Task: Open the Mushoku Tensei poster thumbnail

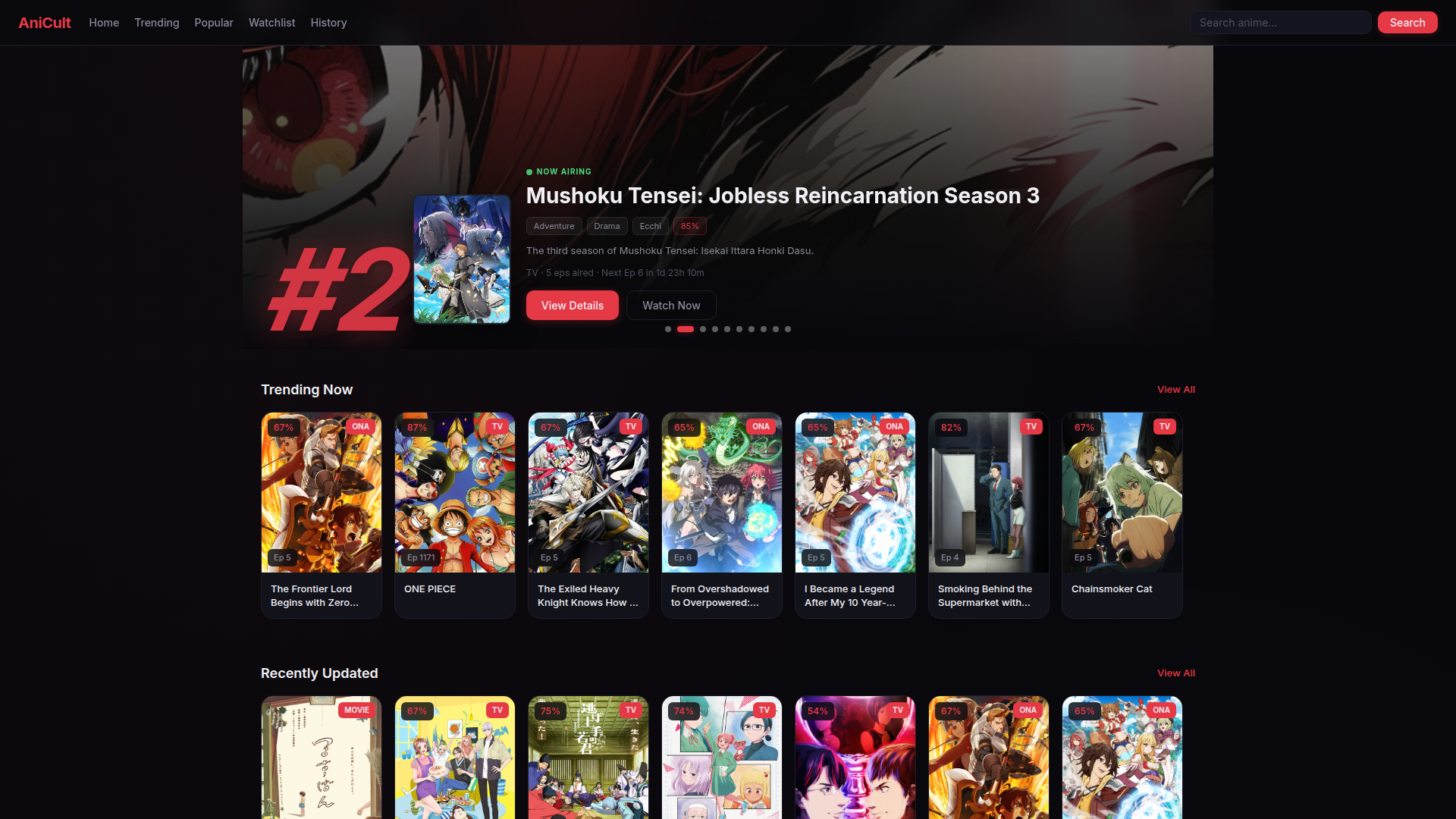Action: [462, 259]
